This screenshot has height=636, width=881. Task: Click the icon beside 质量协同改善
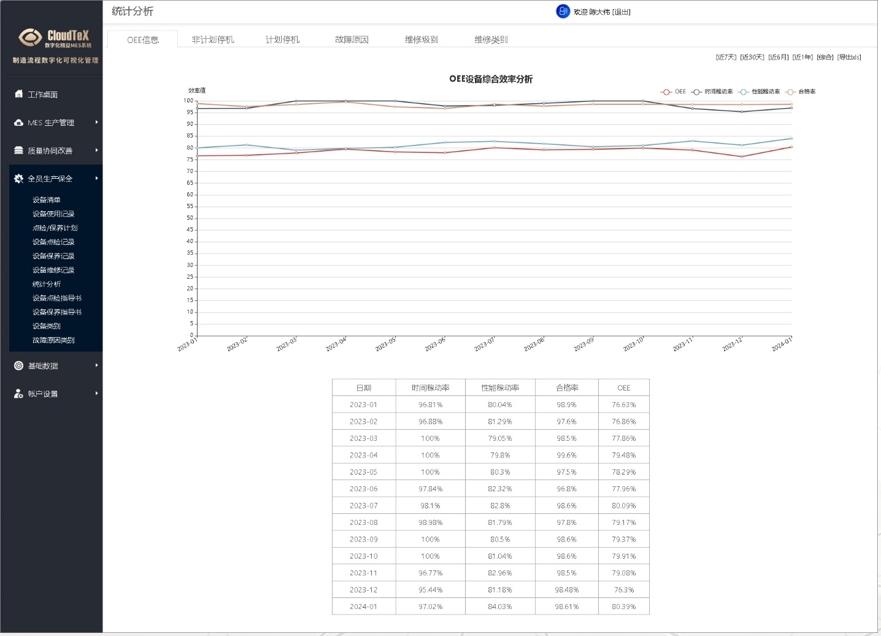click(18, 150)
